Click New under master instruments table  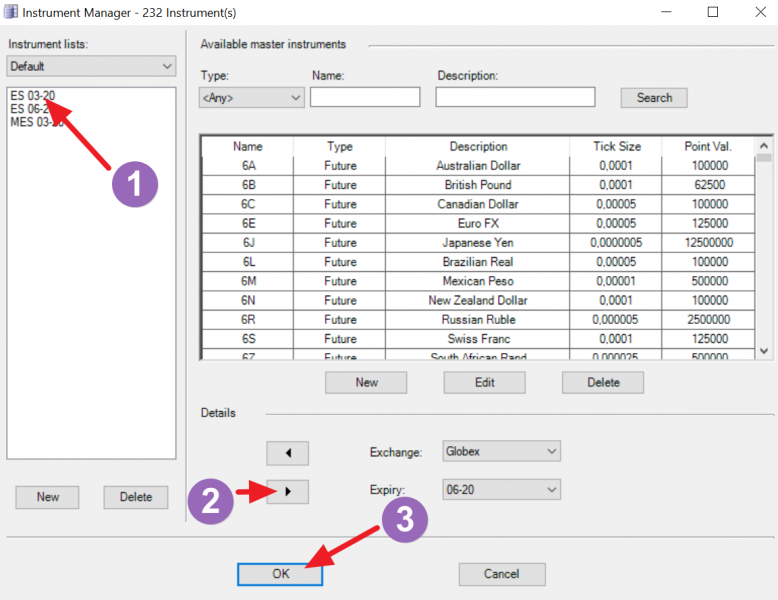366,383
